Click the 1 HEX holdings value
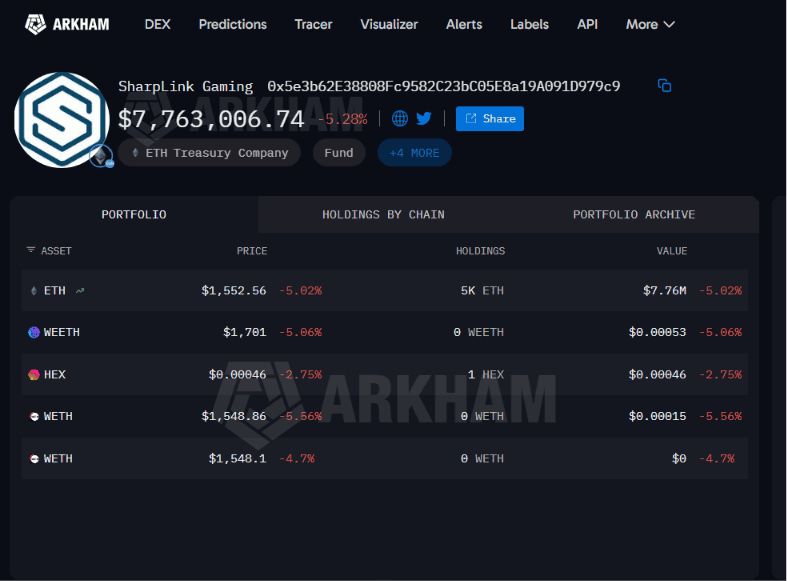This screenshot has height=581, width=787. pyautogui.click(x=485, y=374)
